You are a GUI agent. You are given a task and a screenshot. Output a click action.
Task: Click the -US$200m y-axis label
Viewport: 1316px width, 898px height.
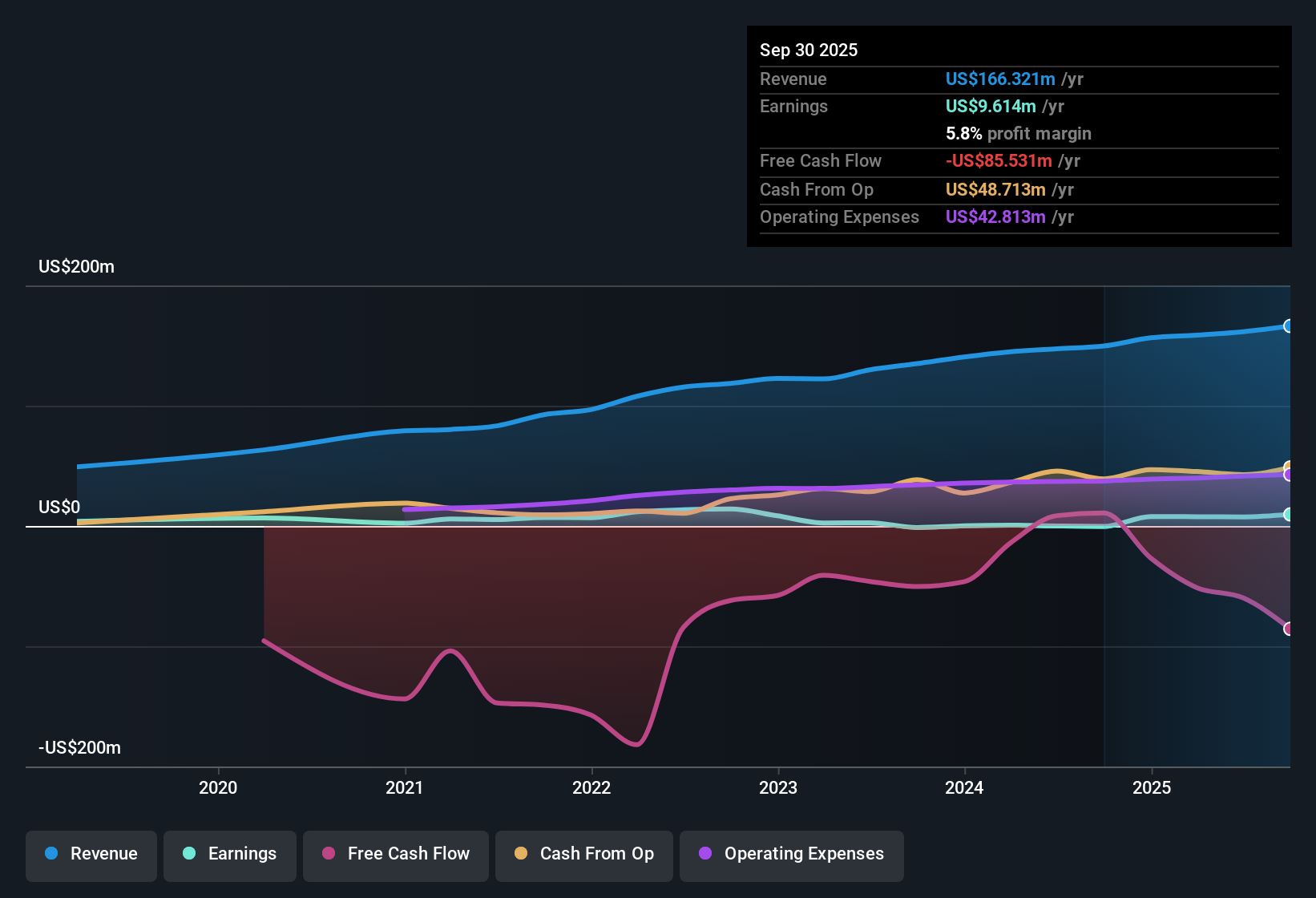point(79,747)
